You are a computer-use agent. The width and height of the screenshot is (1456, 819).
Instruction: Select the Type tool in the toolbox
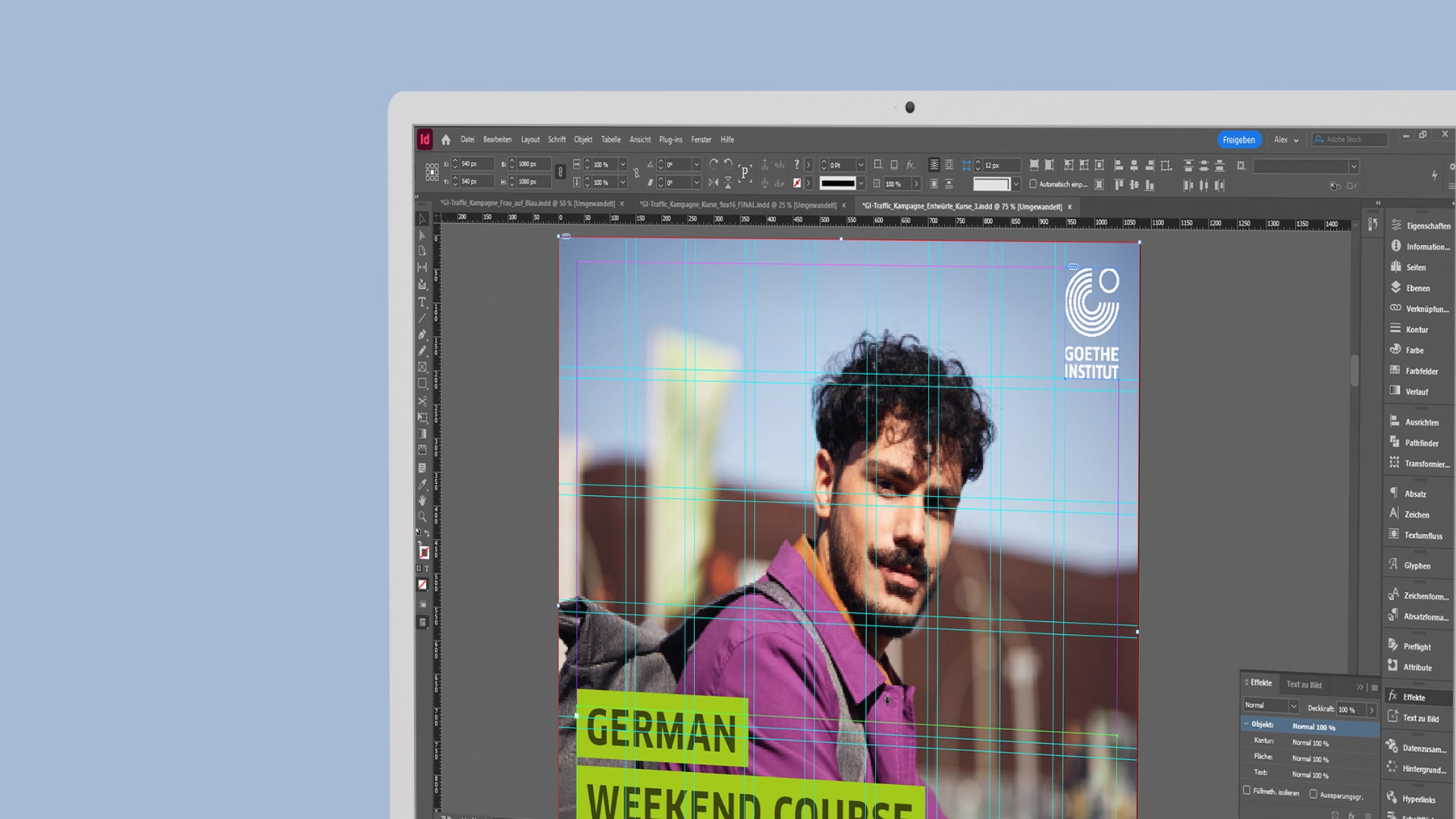[422, 302]
